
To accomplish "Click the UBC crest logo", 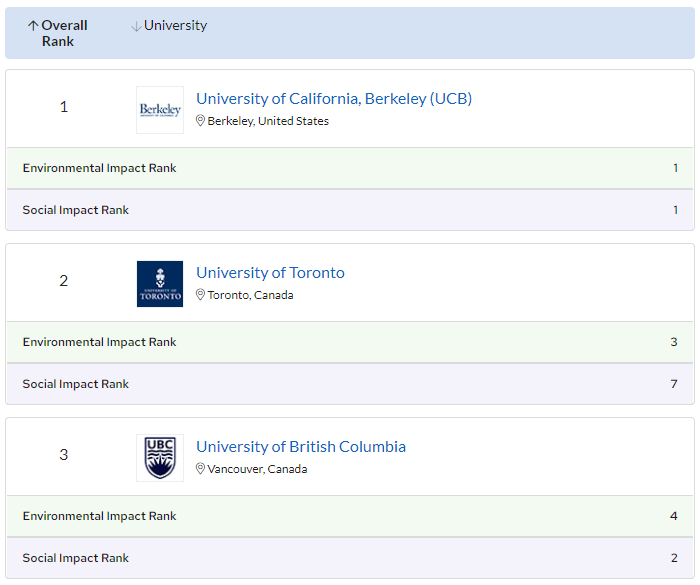I will click(160, 458).
